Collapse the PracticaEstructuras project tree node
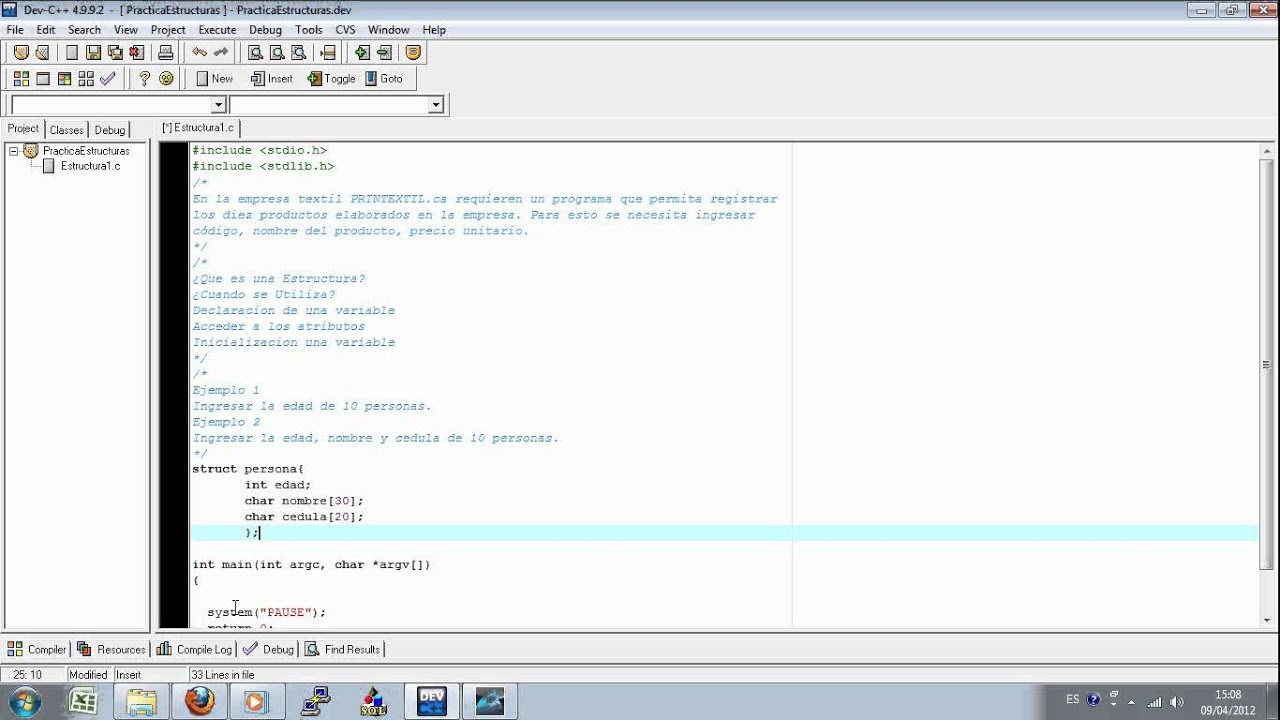The width and height of the screenshot is (1280, 720). [x=14, y=151]
